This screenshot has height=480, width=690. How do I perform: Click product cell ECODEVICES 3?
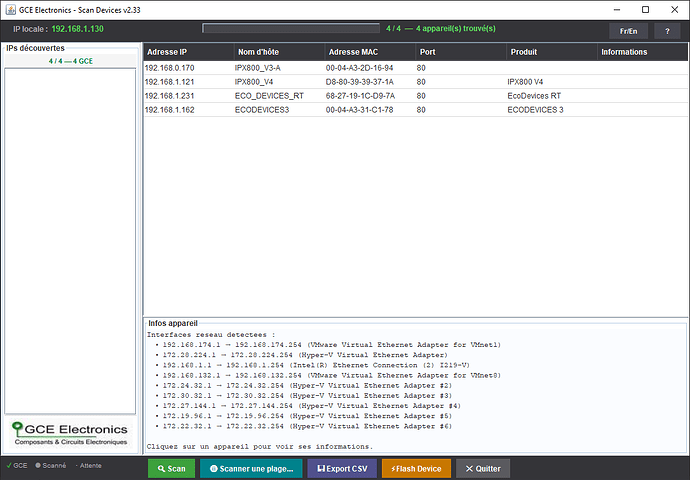click(x=535, y=110)
